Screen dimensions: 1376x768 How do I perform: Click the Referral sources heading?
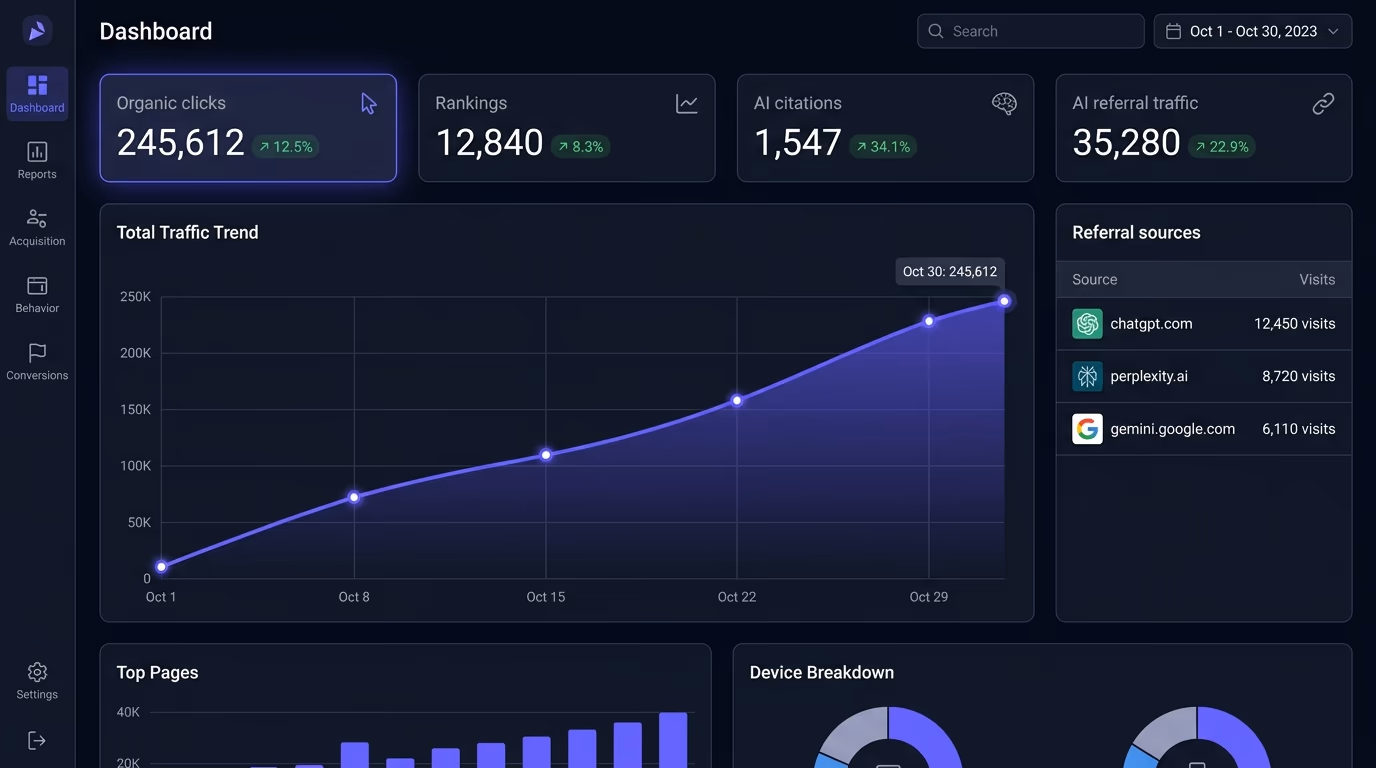click(x=1136, y=233)
